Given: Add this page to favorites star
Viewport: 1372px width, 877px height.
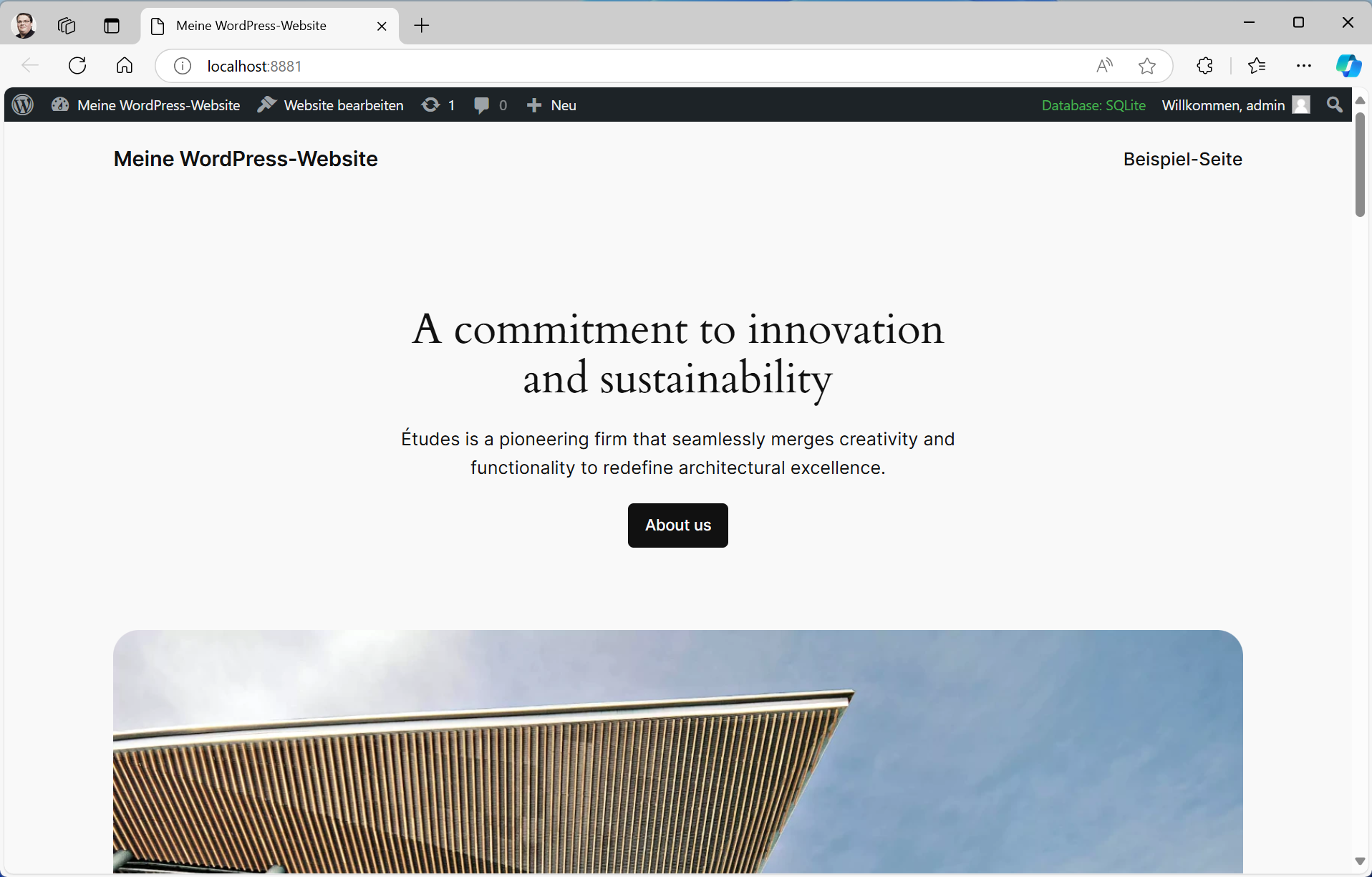Looking at the screenshot, I should (1147, 66).
